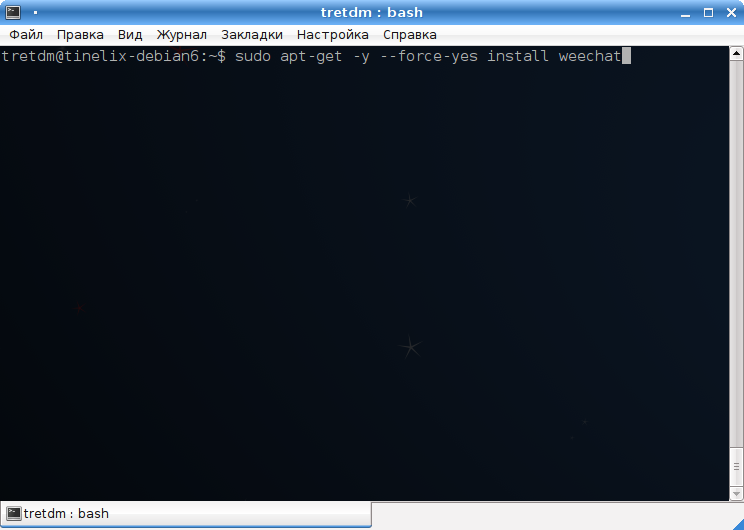Close the Konsole terminal window
This screenshot has height=530, width=744.
click(x=730, y=12)
